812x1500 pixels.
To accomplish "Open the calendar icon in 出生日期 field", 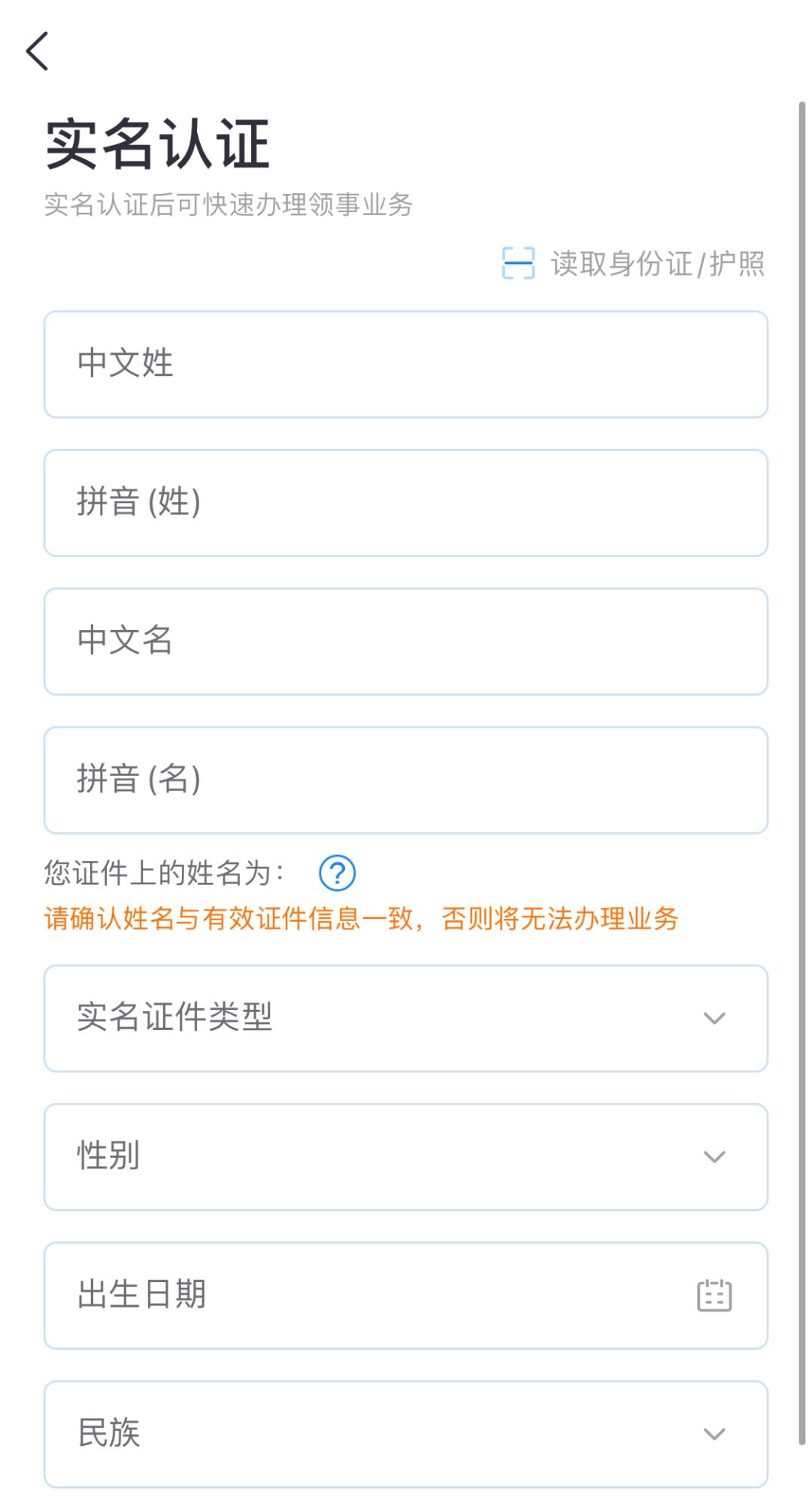I will coord(713,1295).
